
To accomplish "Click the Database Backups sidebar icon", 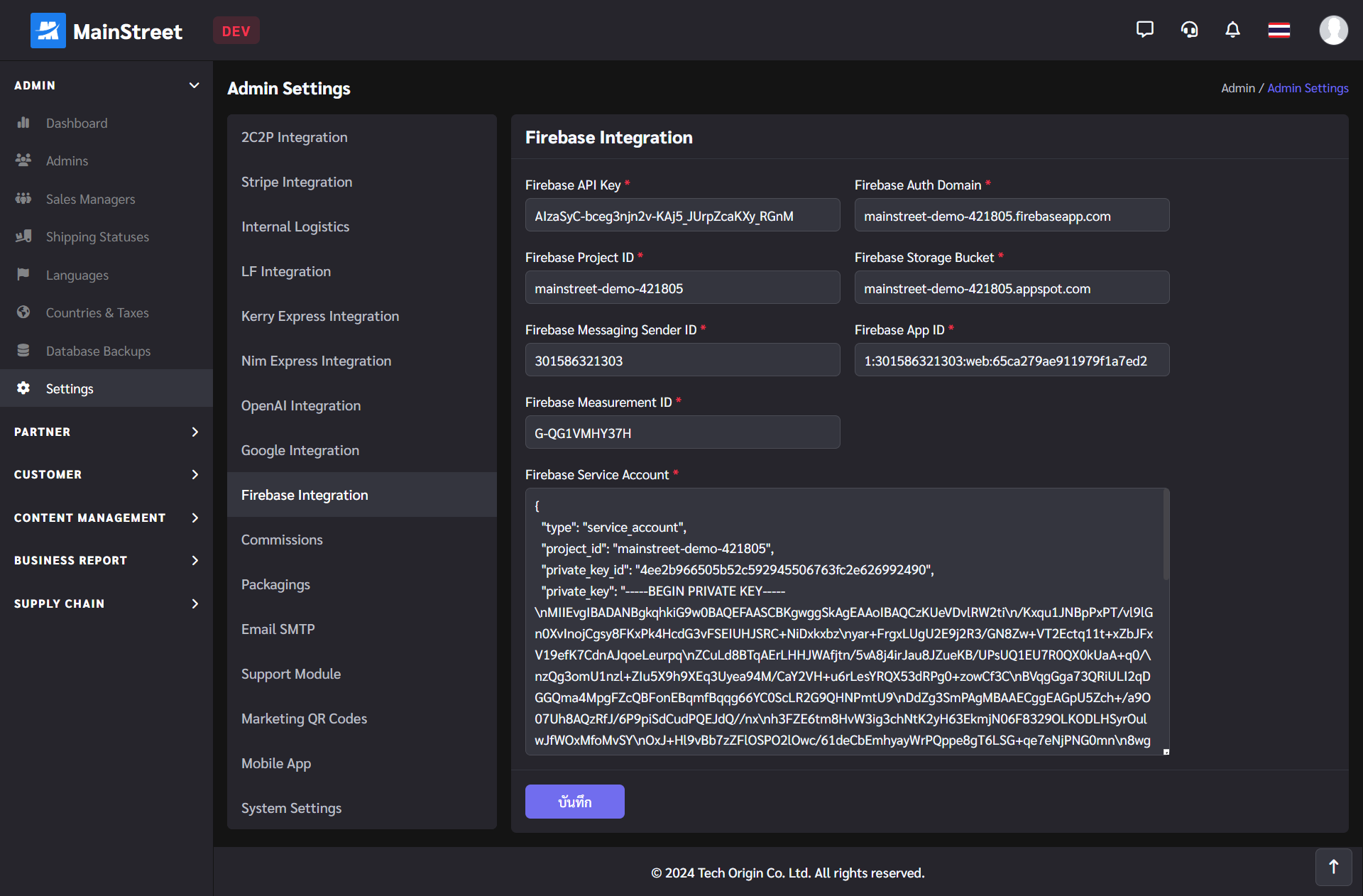I will pyautogui.click(x=25, y=351).
